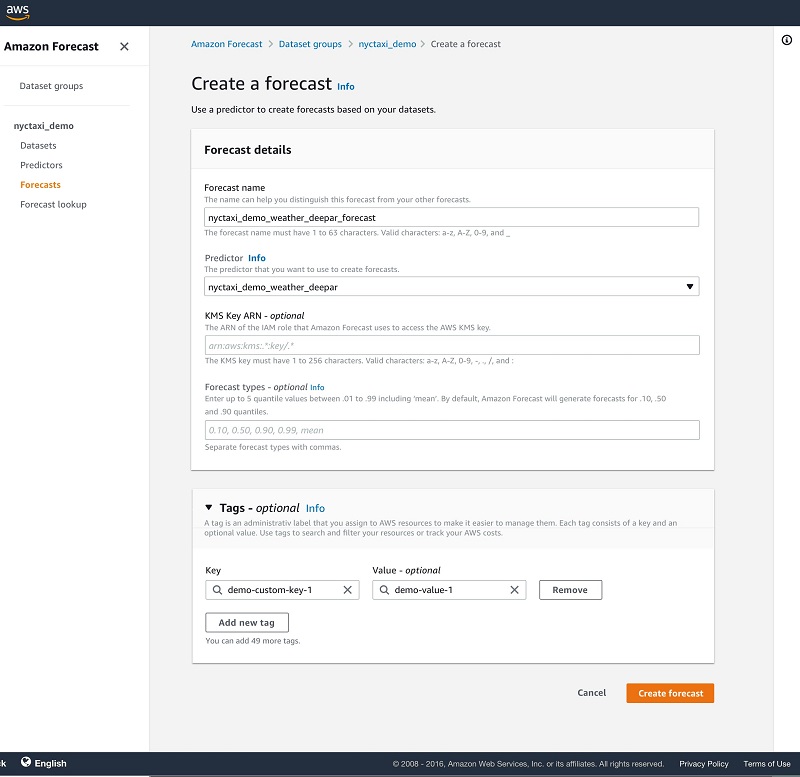Open Info link next to Forecast types
This screenshot has width=800, height=777.
pyautogui.click(x=317, y=387)
